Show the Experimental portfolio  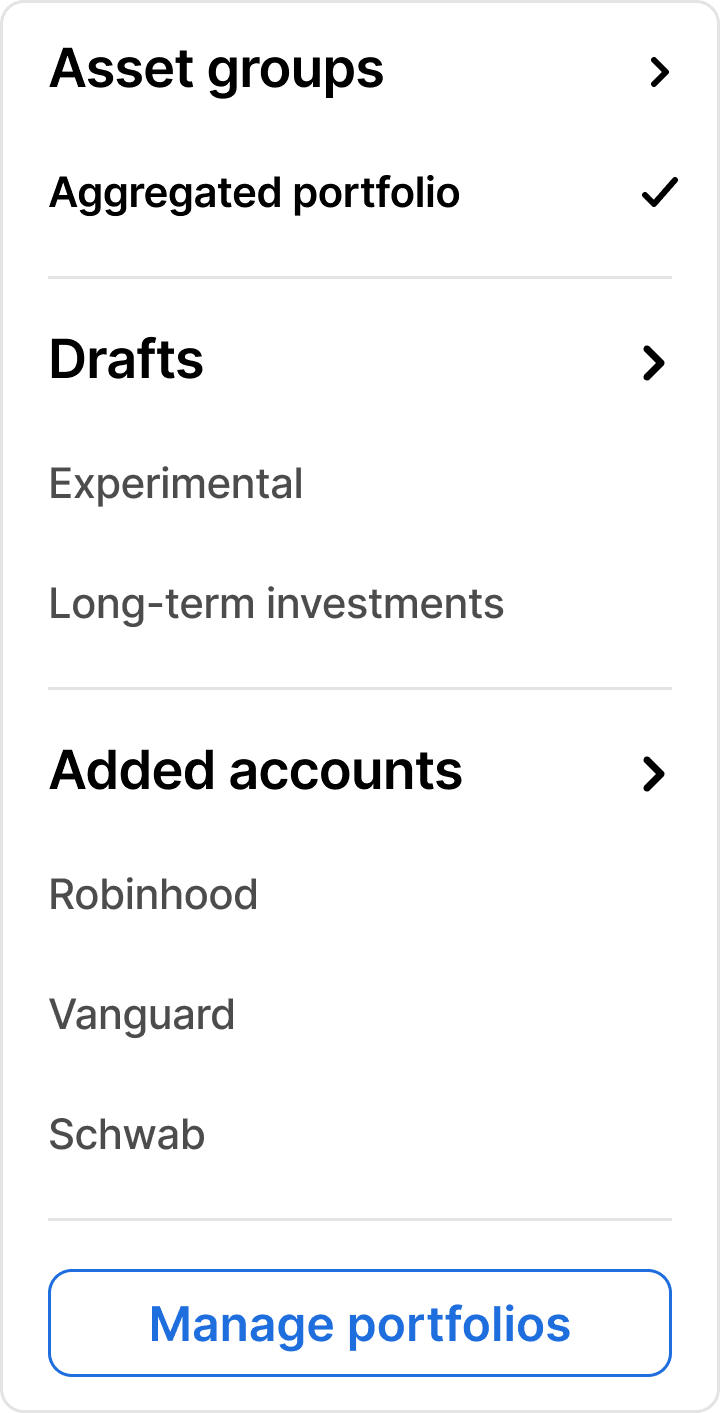click(176, 484)
